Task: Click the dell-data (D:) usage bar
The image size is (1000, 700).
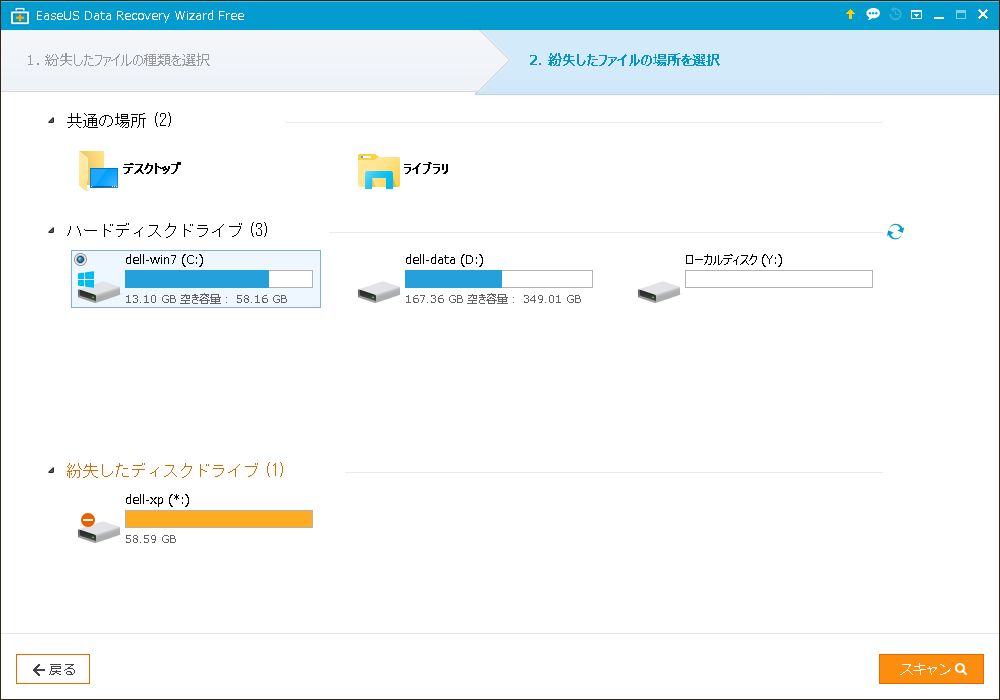Action: point(498,279)
